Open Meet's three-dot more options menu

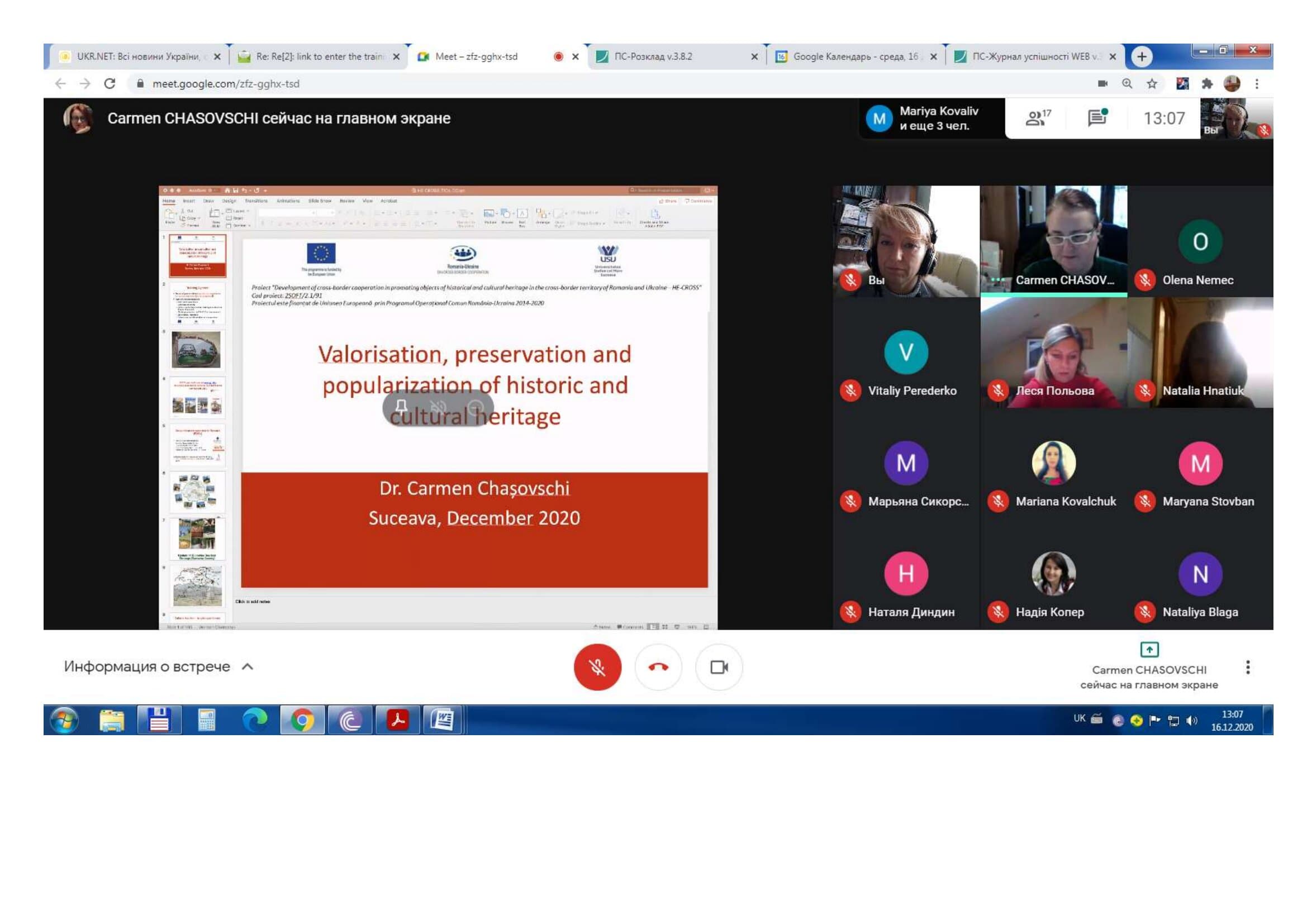pos(1247,667)
